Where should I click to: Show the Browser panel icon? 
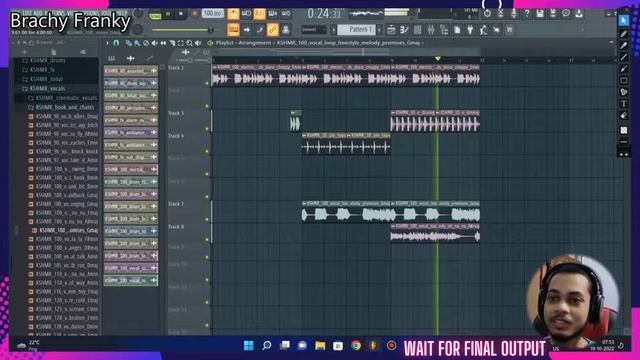(x=444, y=30)
